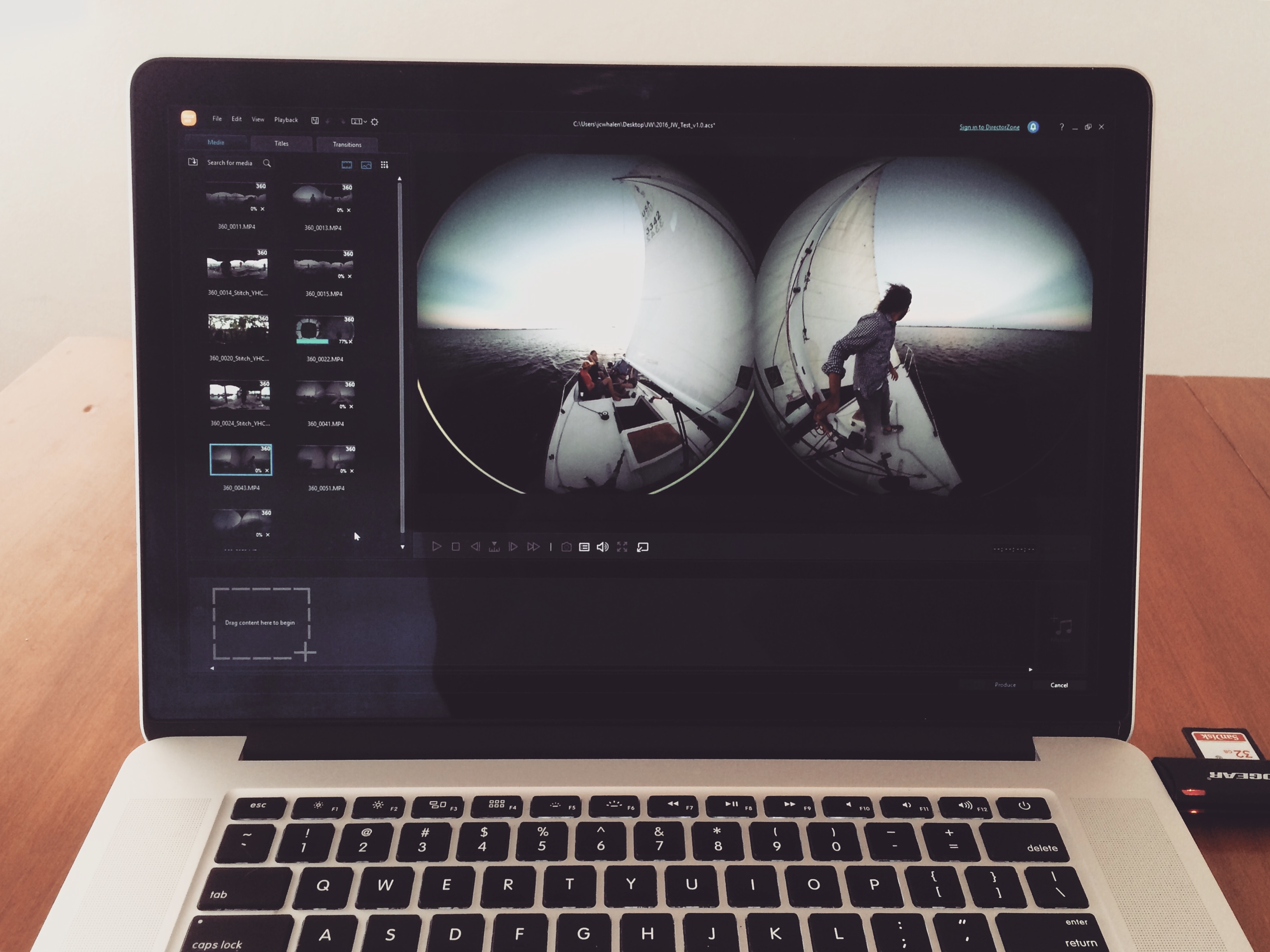
Task: Select the 360_0014_Stitch_YHC thumbnail
Action: (x=237, y=264)
